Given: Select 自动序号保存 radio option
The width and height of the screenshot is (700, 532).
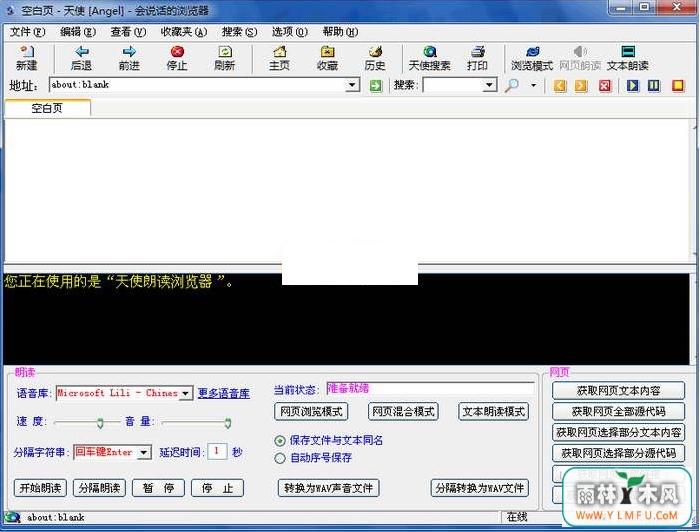Looking at the screenshot, I should click(280, 458).
